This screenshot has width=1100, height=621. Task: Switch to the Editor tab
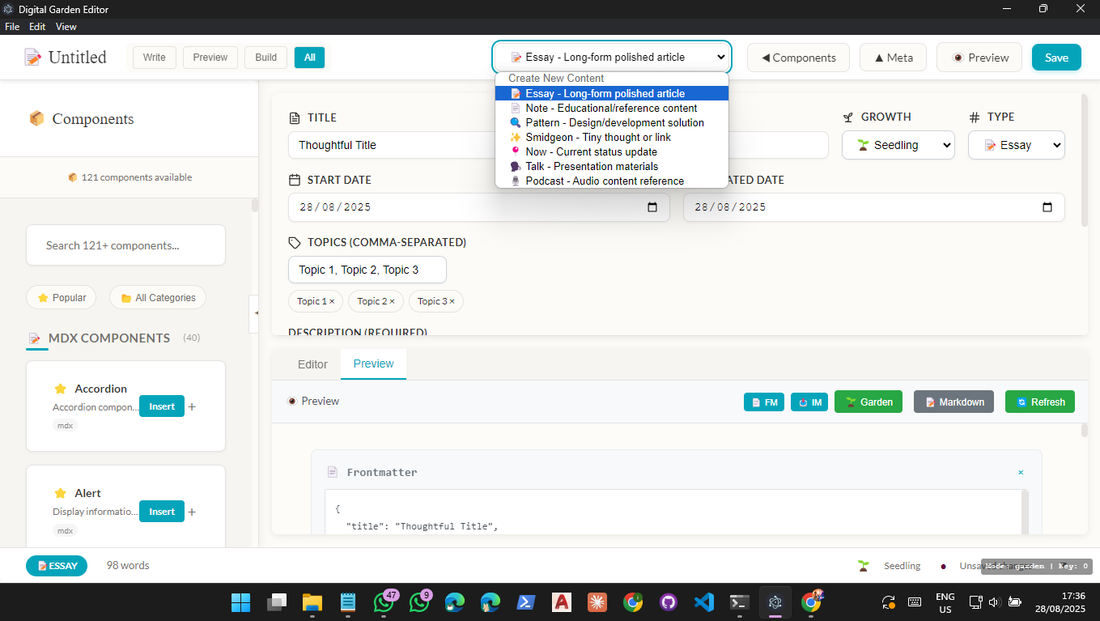pos(312,364)
